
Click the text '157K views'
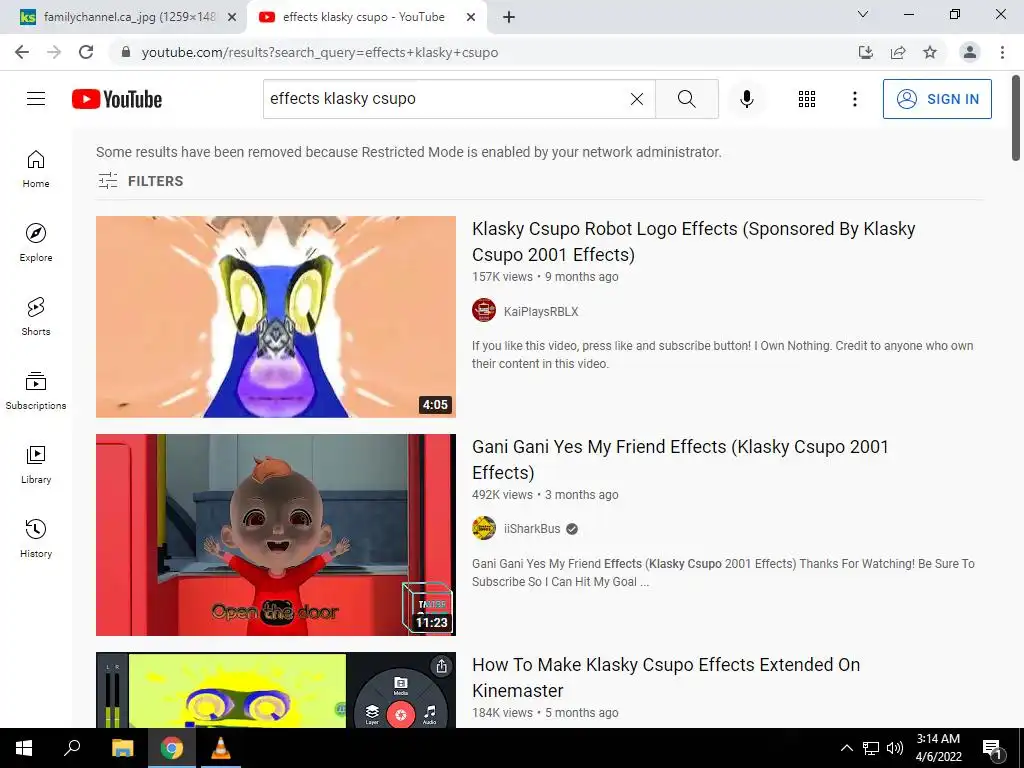click(x=502, y=277)
